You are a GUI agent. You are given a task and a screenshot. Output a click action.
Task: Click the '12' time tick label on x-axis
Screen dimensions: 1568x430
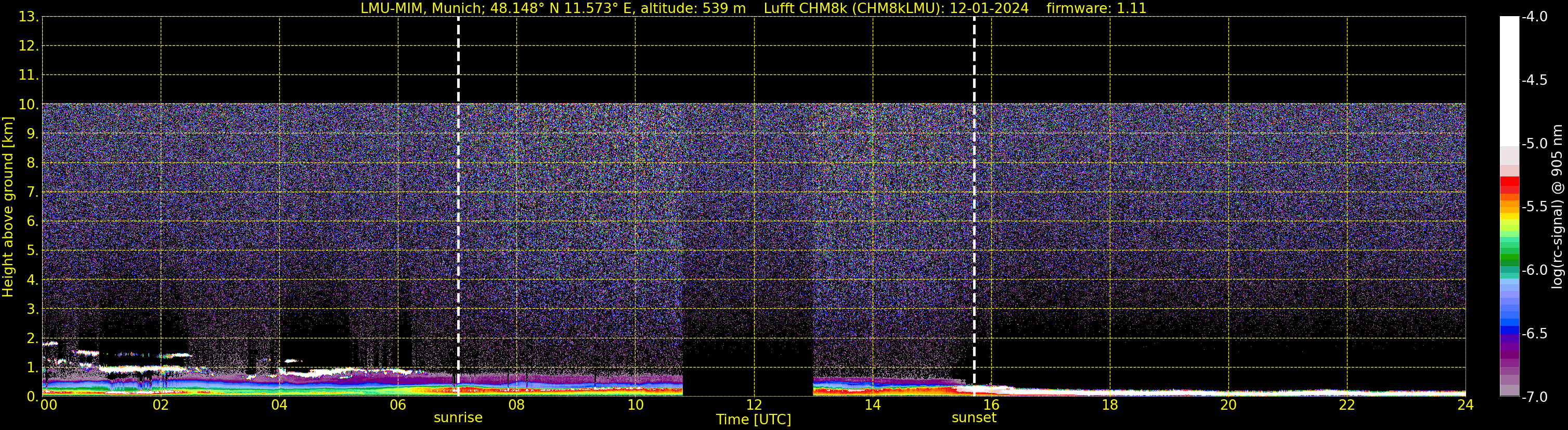click(x=754, y=405)
